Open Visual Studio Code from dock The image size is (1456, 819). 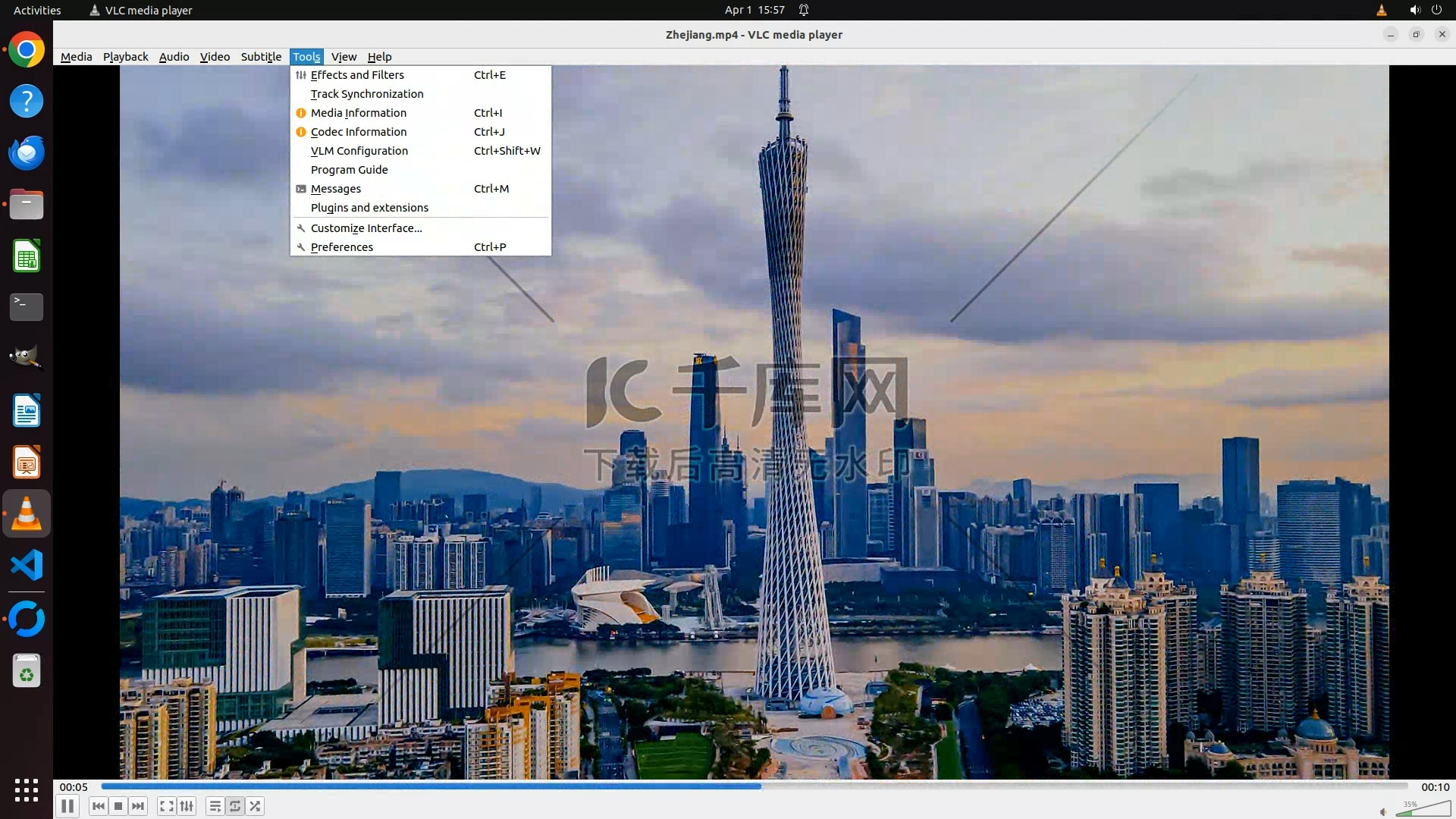coord(27,566)
